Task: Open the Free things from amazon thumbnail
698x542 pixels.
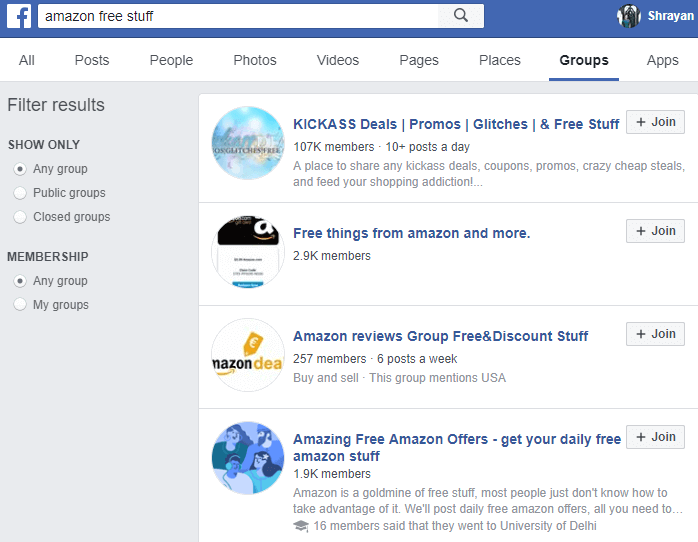Action: tap(248, 252)
